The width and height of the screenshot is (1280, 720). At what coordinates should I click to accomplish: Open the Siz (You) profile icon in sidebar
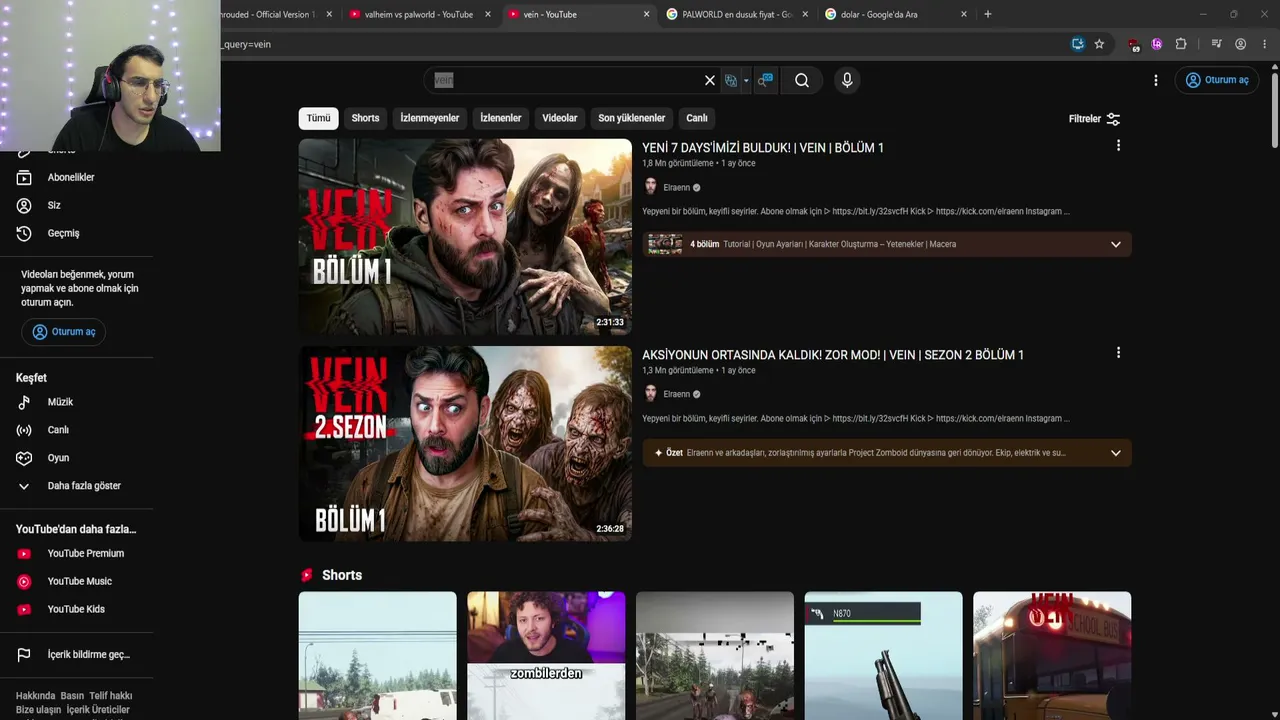pos(24,205)
